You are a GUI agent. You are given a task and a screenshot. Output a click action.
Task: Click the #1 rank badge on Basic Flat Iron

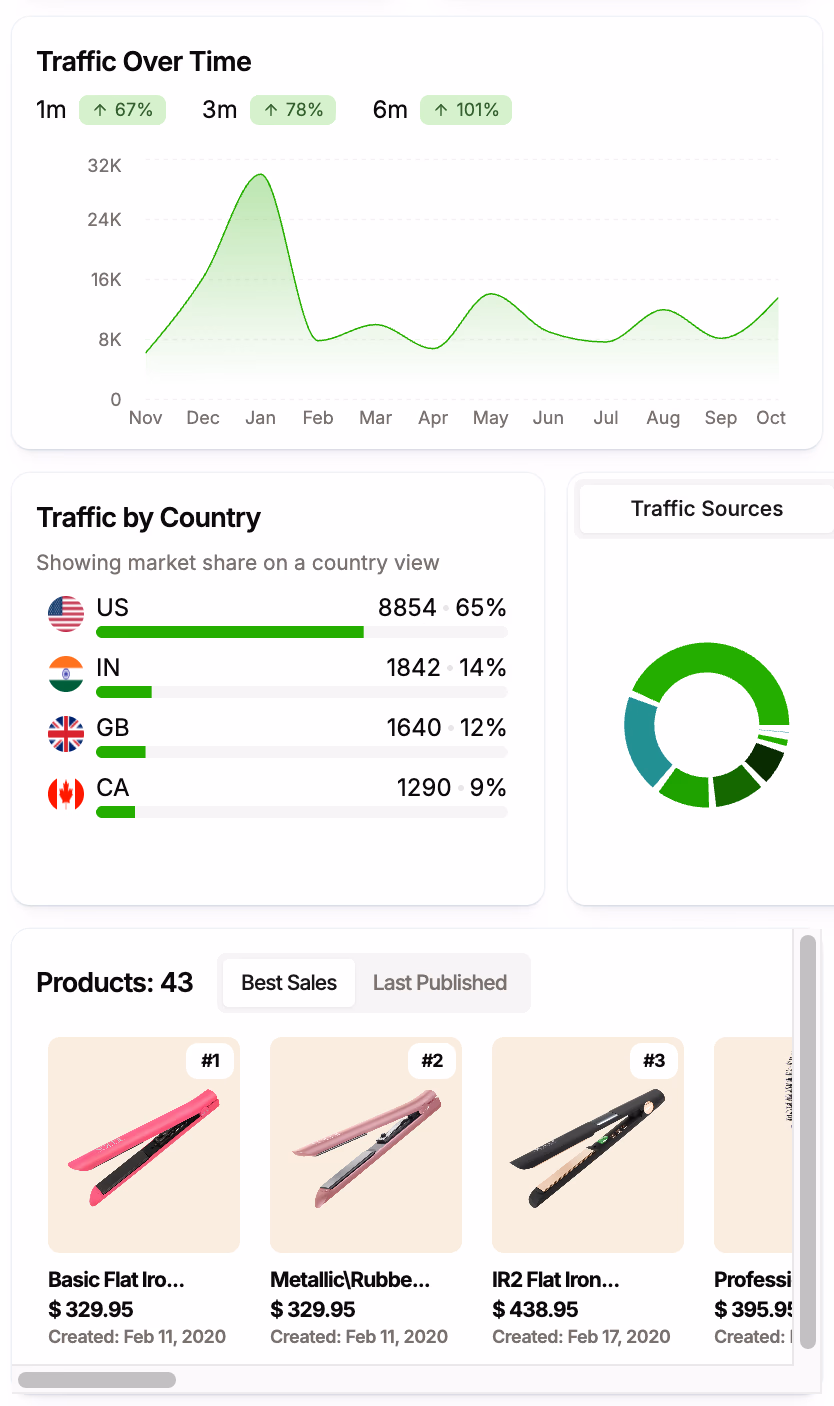tap(210, 1061)
